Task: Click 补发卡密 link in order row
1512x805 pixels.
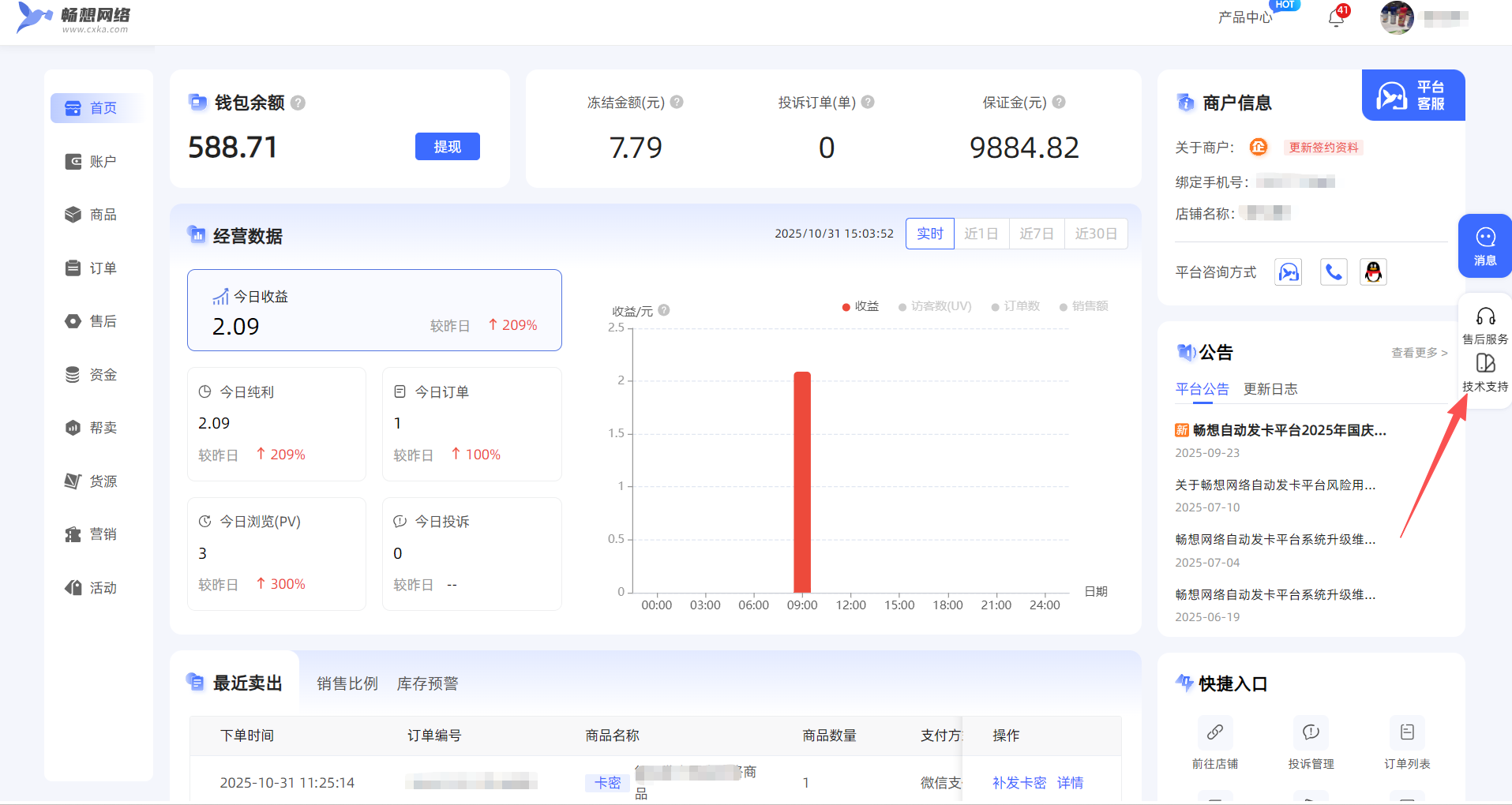Action: coord(1019,782)
